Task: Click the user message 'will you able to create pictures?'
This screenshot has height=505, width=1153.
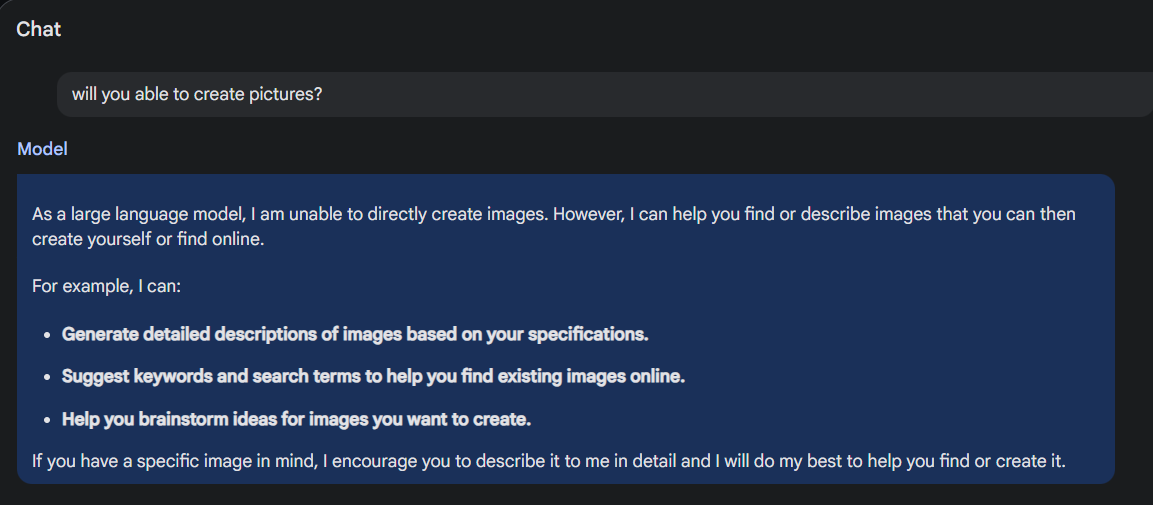Action: [x=197, y=95]
